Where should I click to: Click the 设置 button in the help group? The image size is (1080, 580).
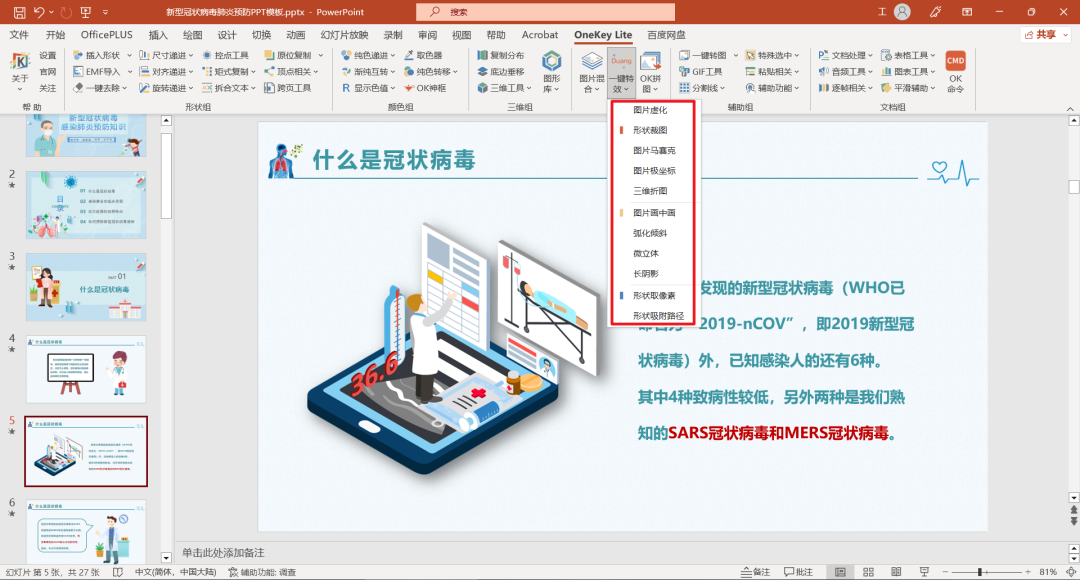click(48, 55)
